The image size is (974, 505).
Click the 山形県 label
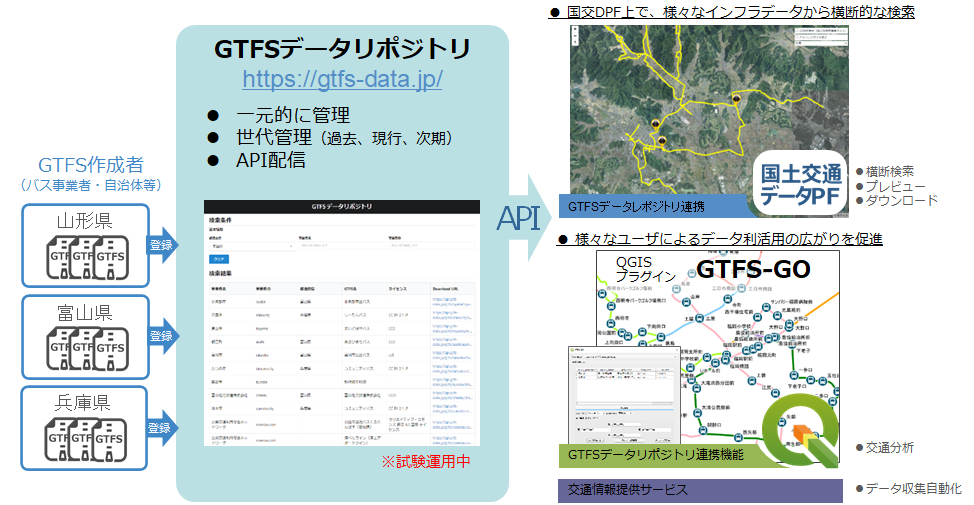coord(84,221)
